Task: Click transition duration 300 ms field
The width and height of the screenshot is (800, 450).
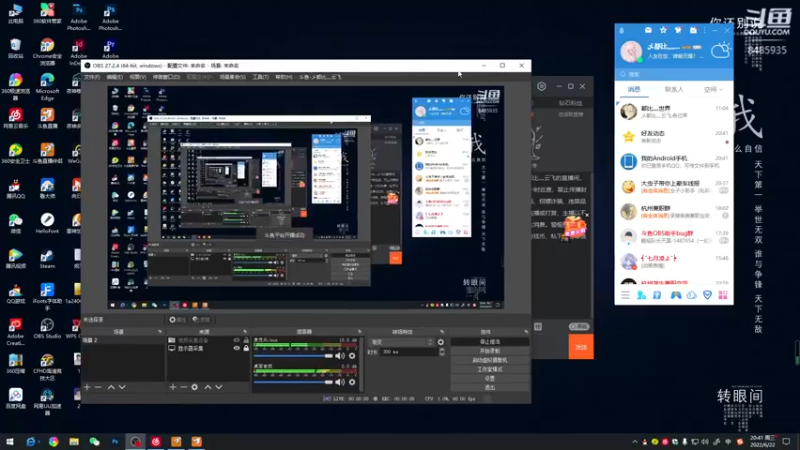Action: 410,352
